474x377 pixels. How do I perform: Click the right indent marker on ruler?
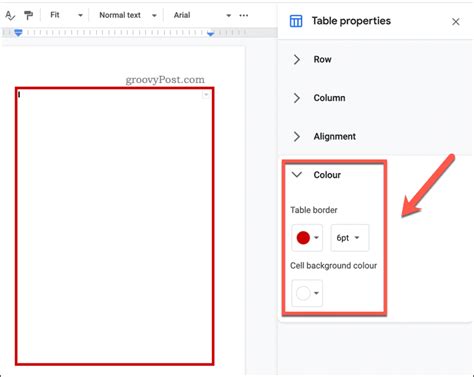tap(211, 34)
